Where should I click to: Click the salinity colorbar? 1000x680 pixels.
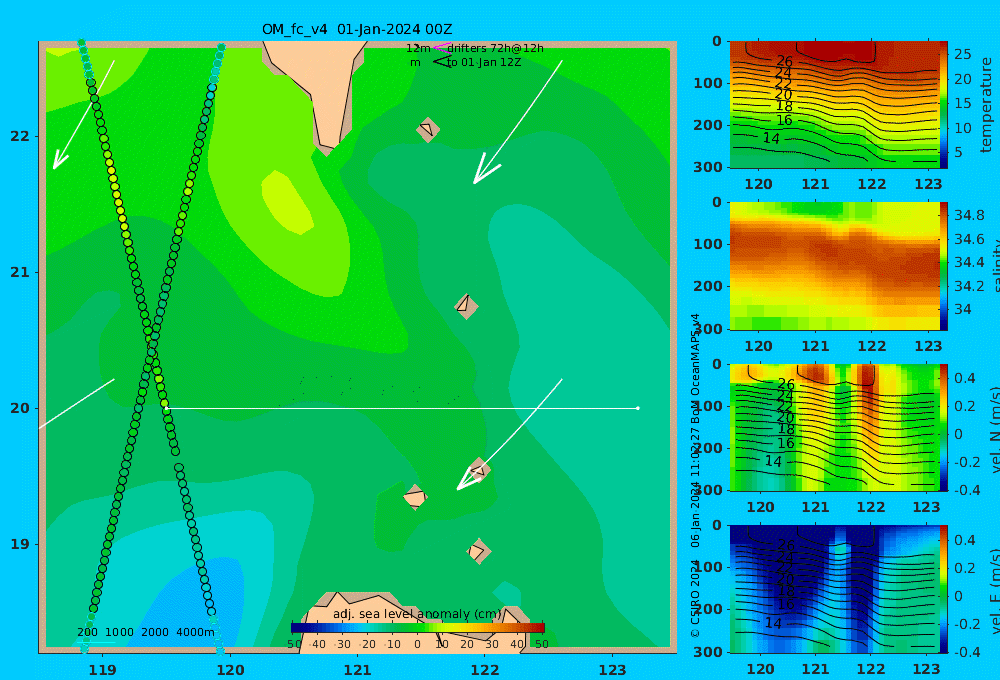[943, 266]
